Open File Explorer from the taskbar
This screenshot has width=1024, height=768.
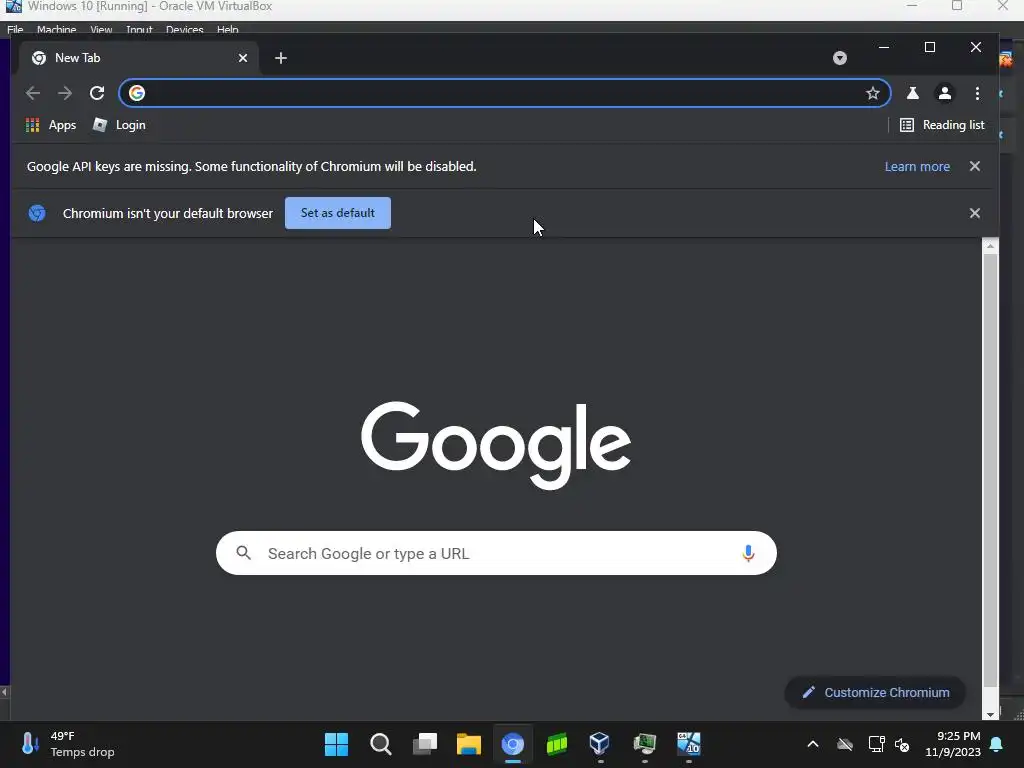pyautogui.click(x=468, y=744)
